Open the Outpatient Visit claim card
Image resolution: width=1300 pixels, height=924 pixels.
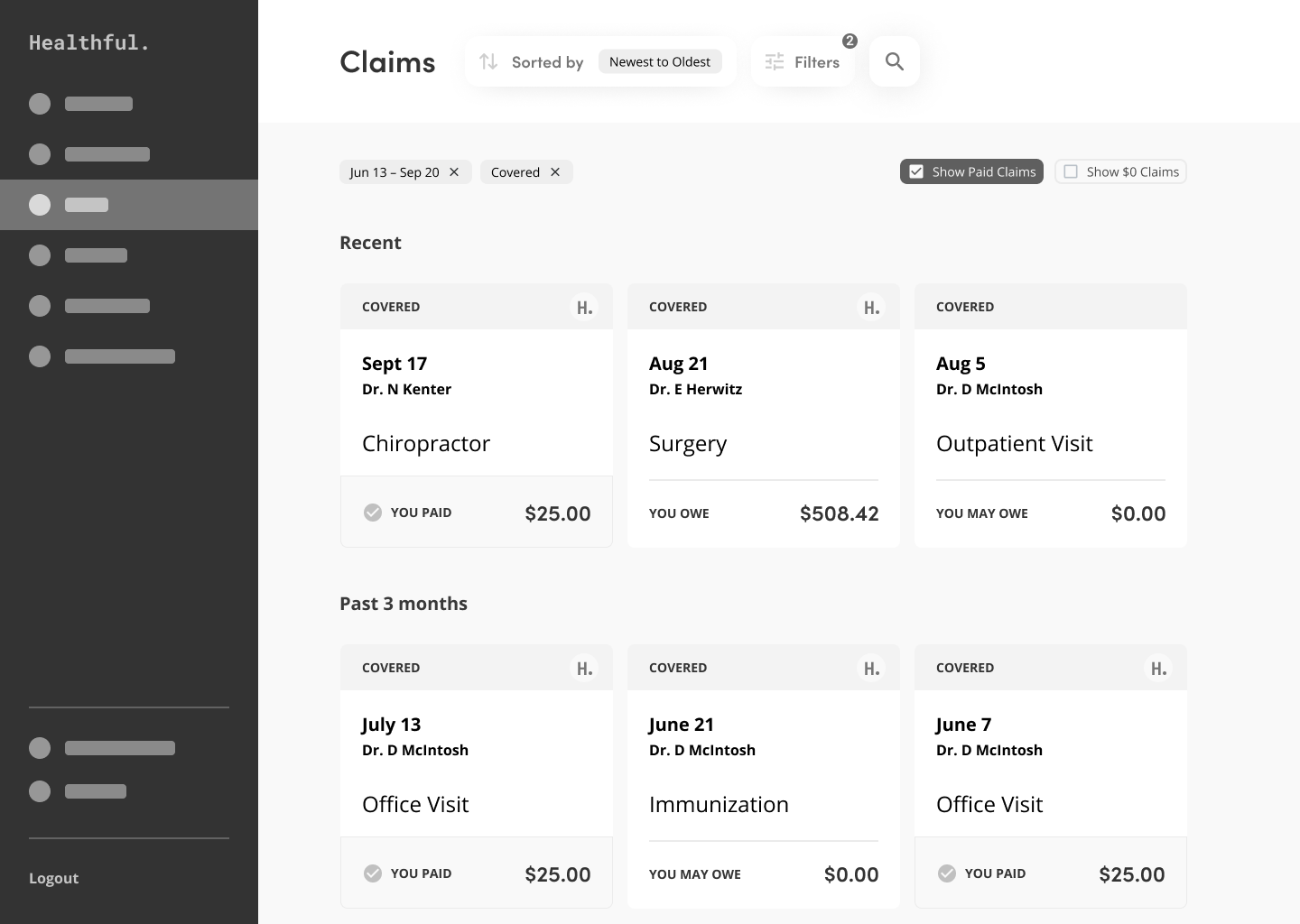click(1051, 416)
